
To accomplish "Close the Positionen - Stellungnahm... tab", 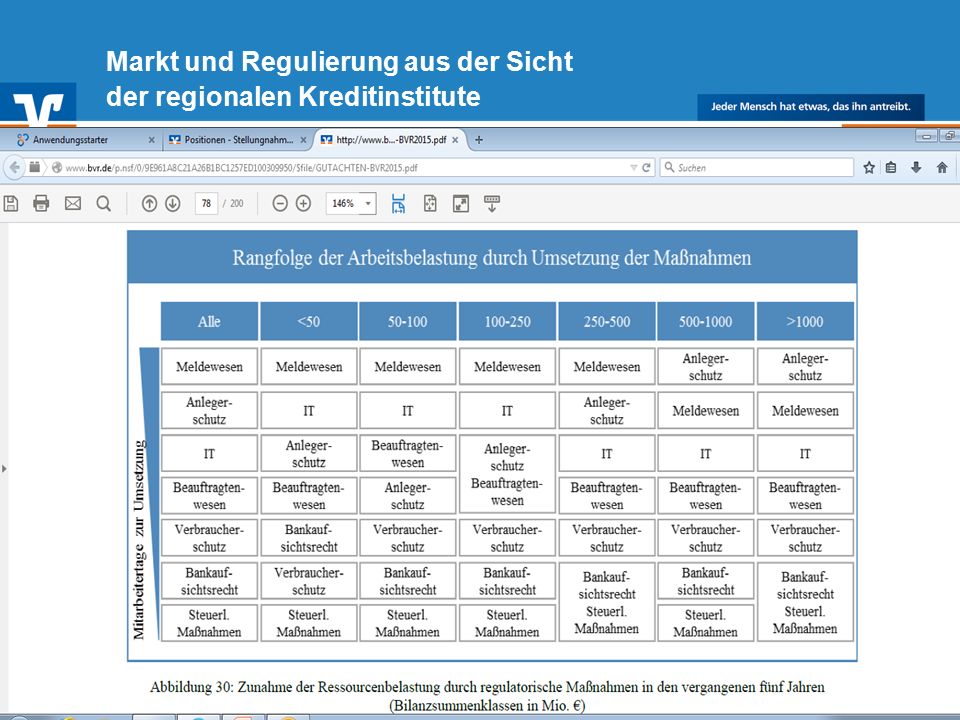I will coord(303,140).
